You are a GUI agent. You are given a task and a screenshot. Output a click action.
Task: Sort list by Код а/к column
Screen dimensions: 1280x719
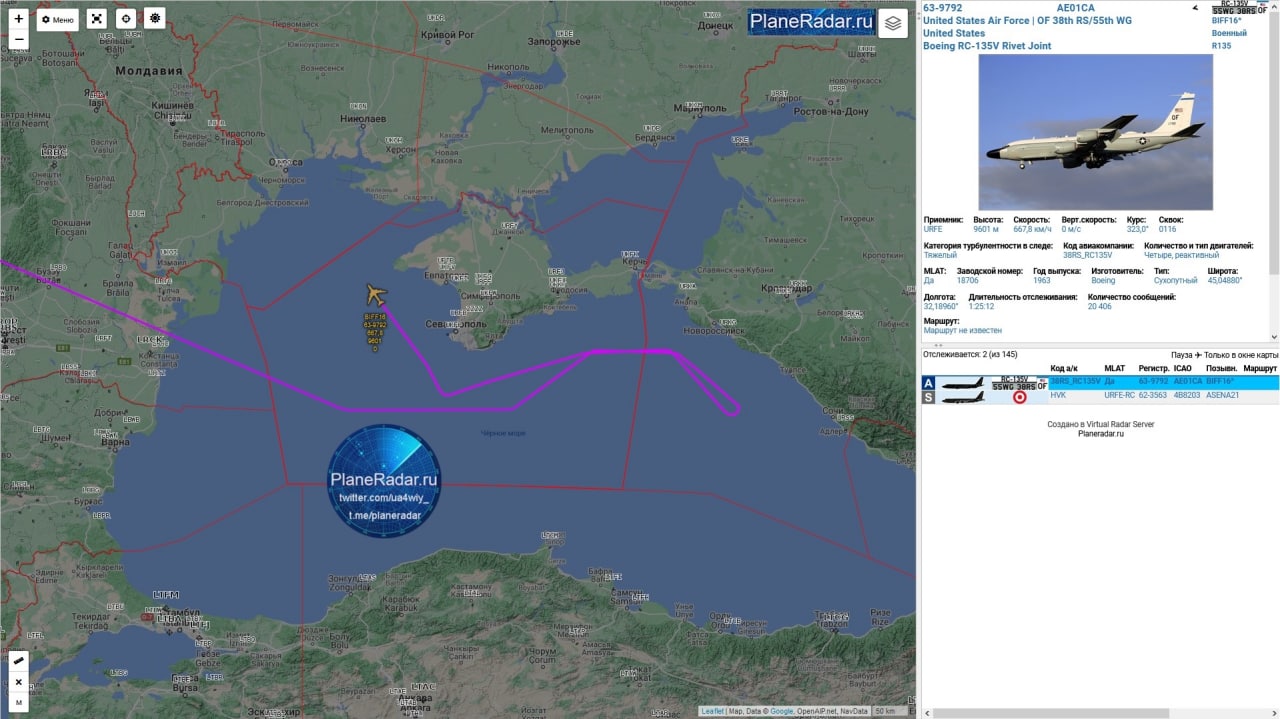pyautogui.click(x=1064, y=369)
